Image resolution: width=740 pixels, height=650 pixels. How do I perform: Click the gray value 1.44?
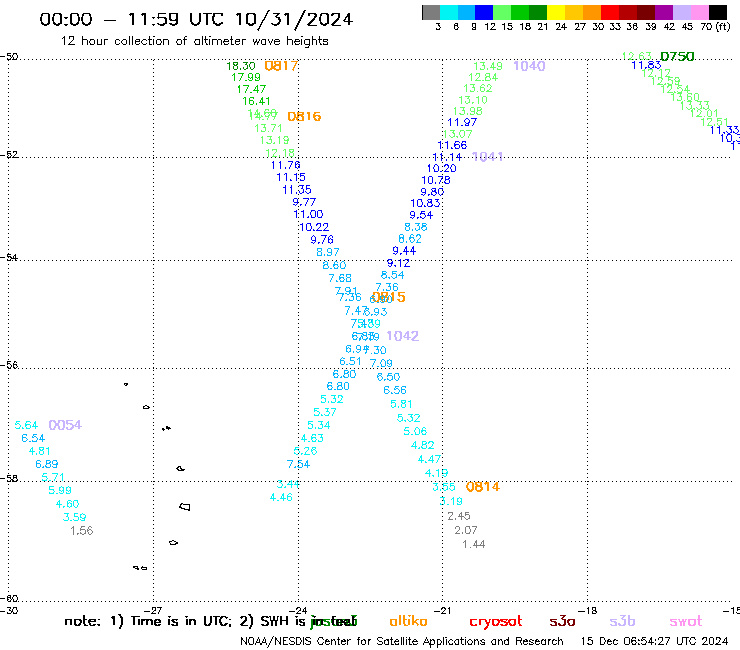[473, 544]
